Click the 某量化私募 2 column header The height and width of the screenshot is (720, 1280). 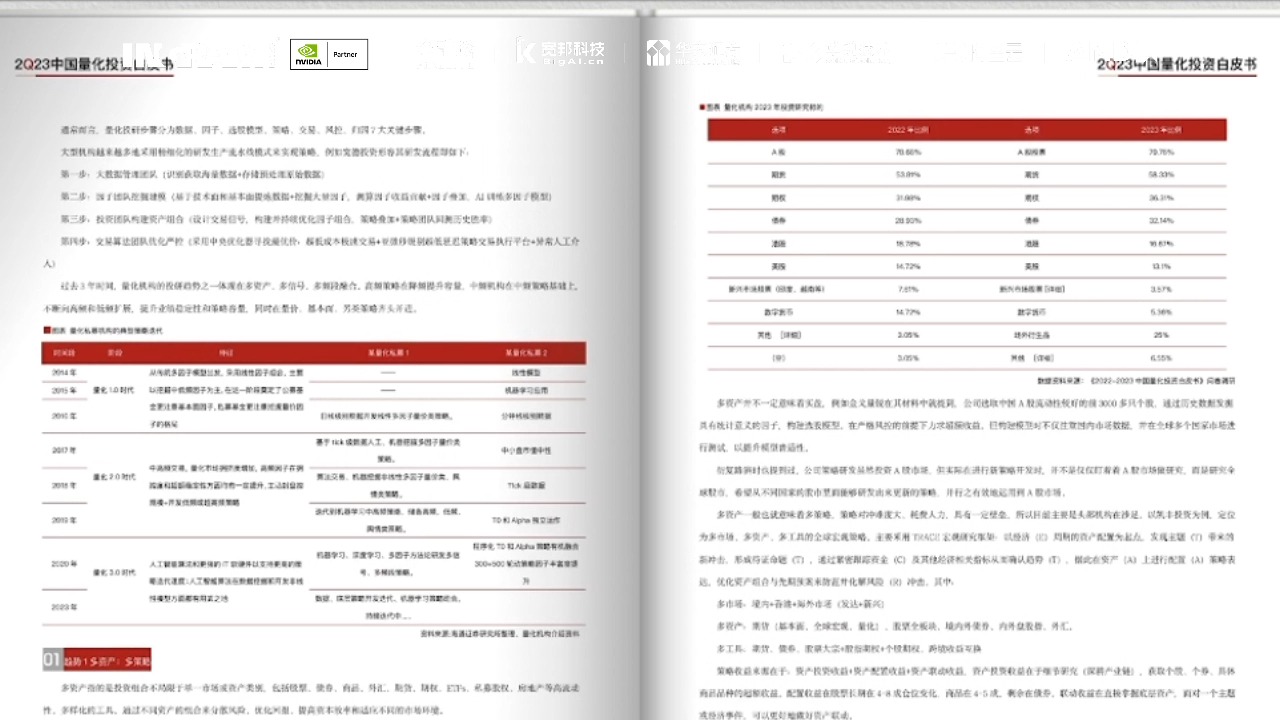click(526, 353)
